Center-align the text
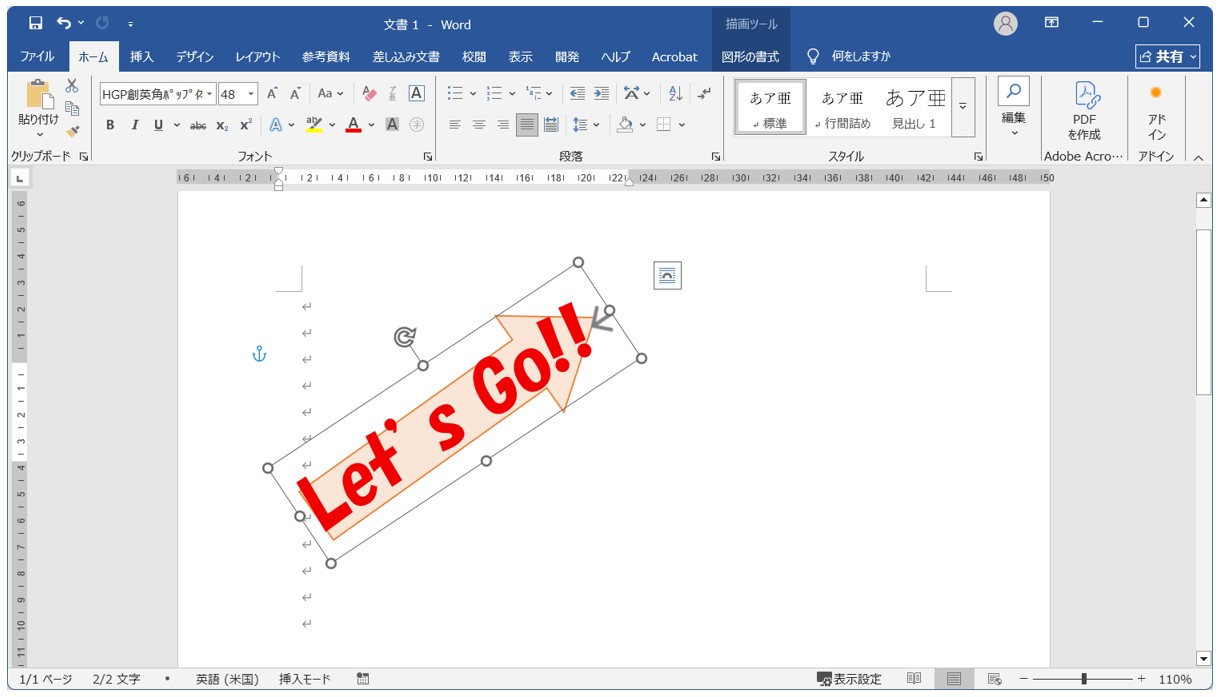The height and width of the screenshot is (697, 1221). pos(479,125)
